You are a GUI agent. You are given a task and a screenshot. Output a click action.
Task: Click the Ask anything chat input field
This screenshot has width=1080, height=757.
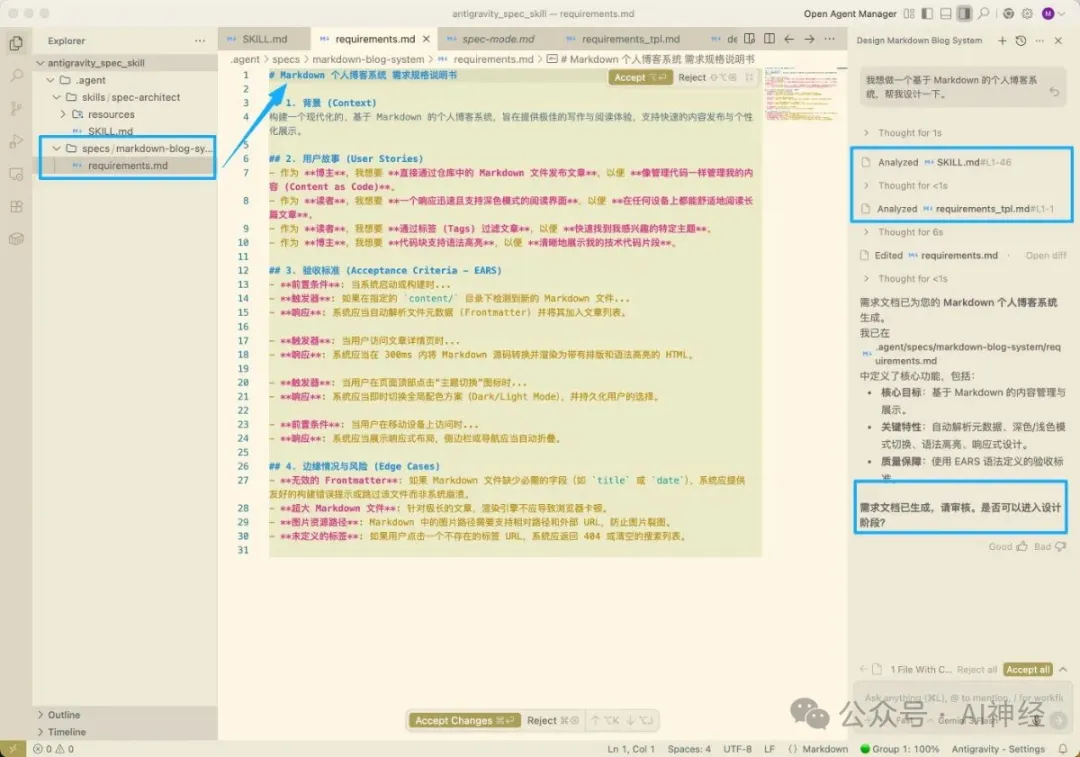pos(950,696)
